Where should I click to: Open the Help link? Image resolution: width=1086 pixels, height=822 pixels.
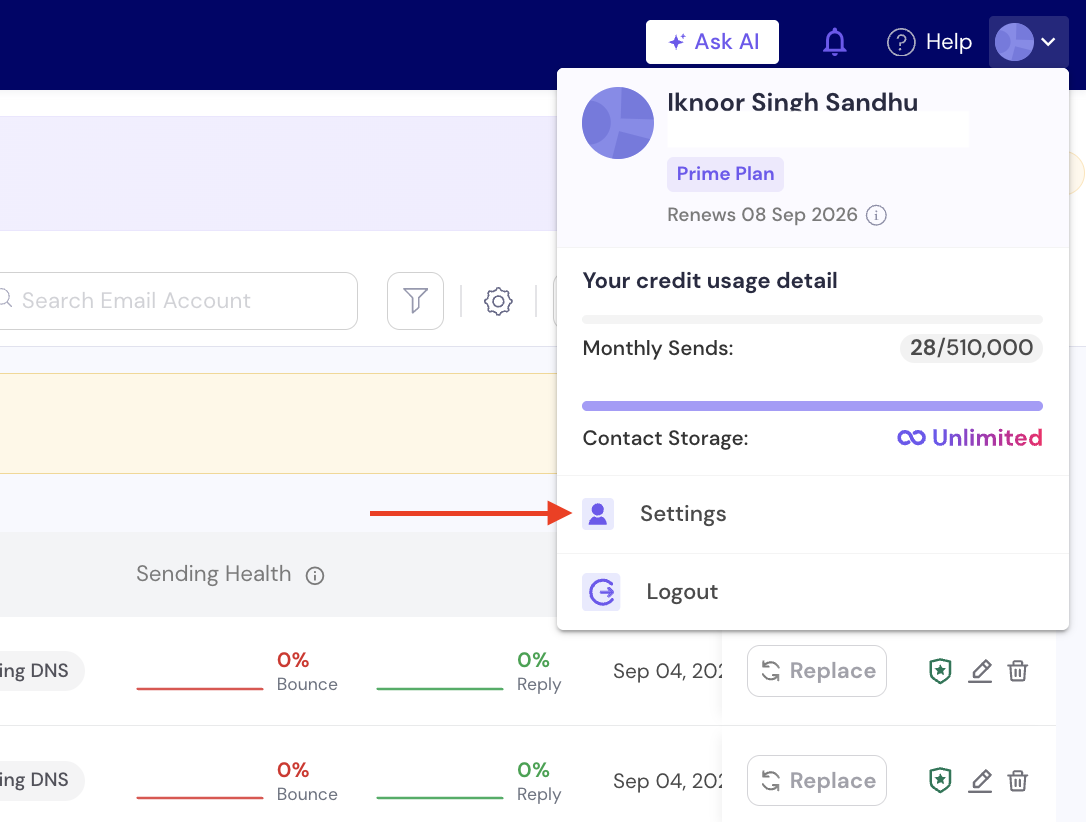click(929, 42)
